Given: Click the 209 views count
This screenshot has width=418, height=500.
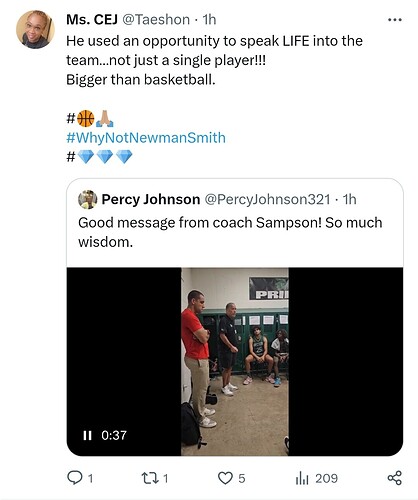Looking at the screenshot, I should 327,478.
